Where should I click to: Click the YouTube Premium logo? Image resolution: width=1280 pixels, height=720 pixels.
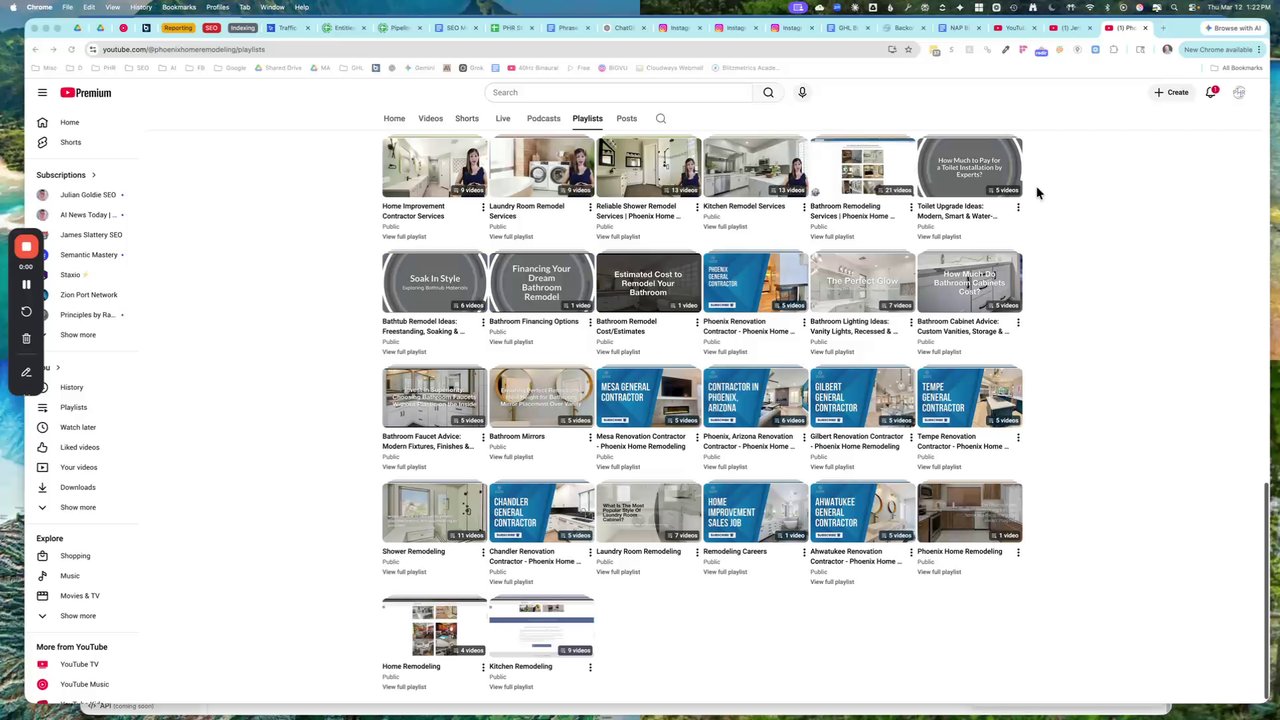[x=85, y=93]
